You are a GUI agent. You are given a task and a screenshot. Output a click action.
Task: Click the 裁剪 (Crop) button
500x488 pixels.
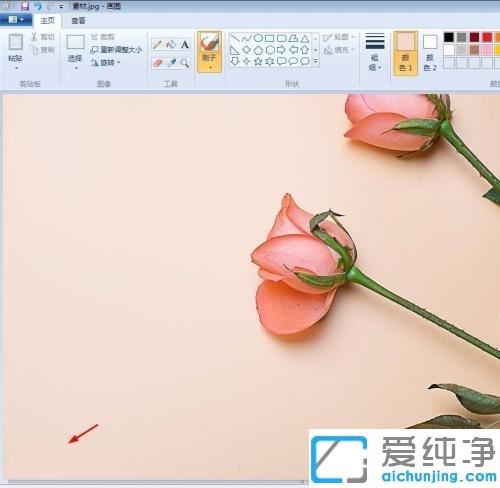pyautogui.click(x=103, y=37)
